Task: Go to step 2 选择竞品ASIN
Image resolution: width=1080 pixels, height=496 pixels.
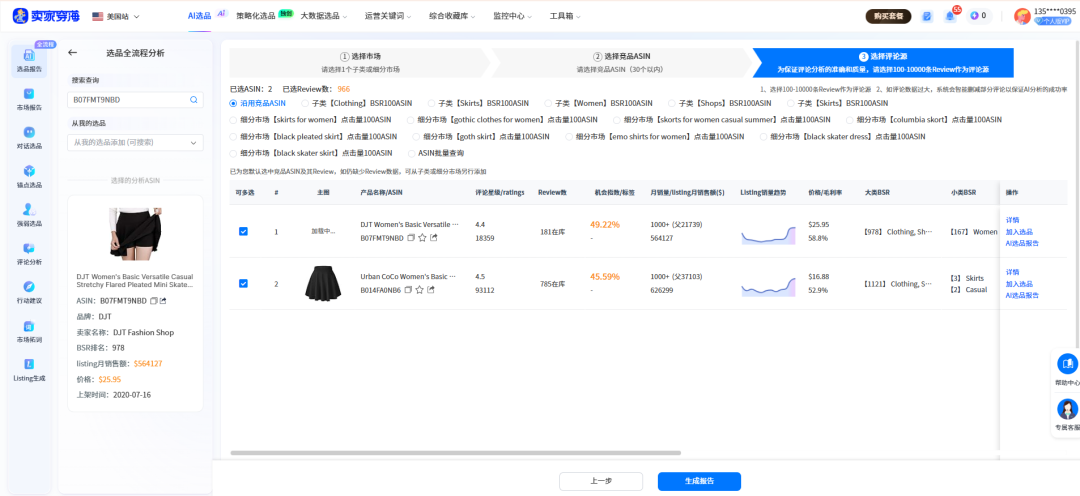Action: click(x=621, y=62)
